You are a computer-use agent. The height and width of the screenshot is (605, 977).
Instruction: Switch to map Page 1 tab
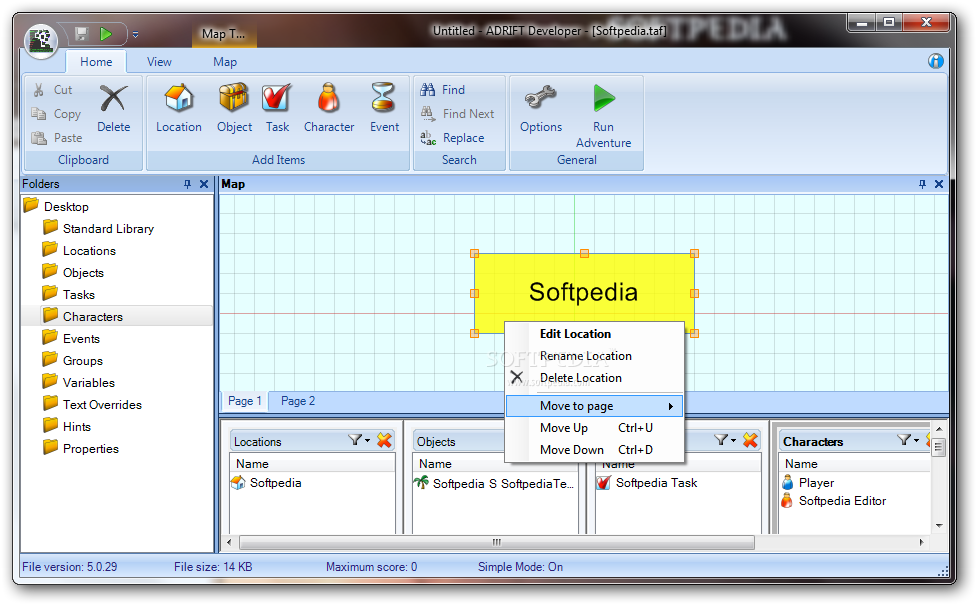pos(244,401)
